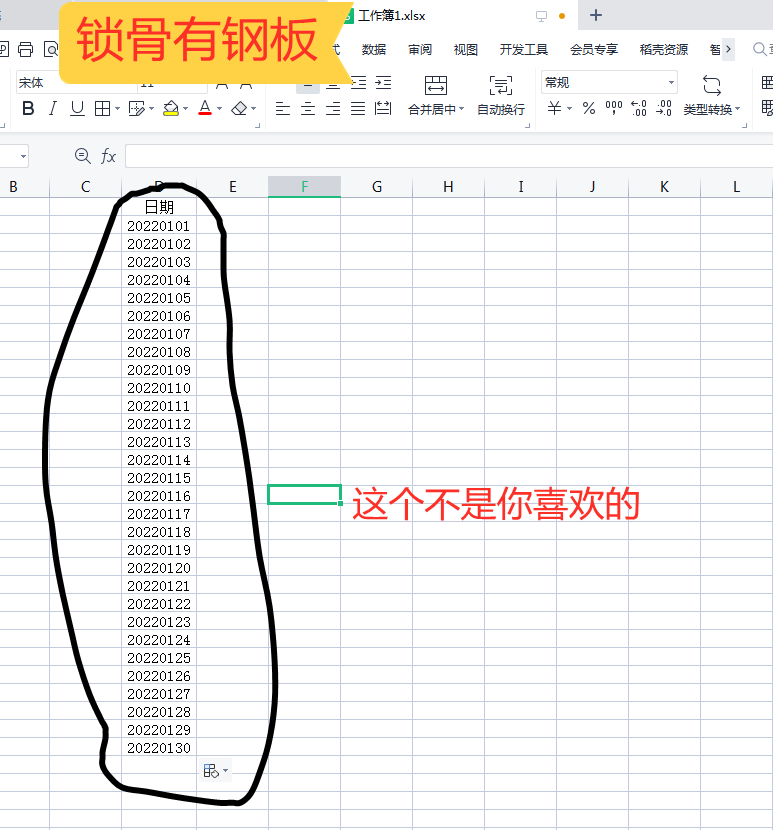Expand the paste options arrow below the dates
This screenshot has width=773, height=830.
point(226,771)
